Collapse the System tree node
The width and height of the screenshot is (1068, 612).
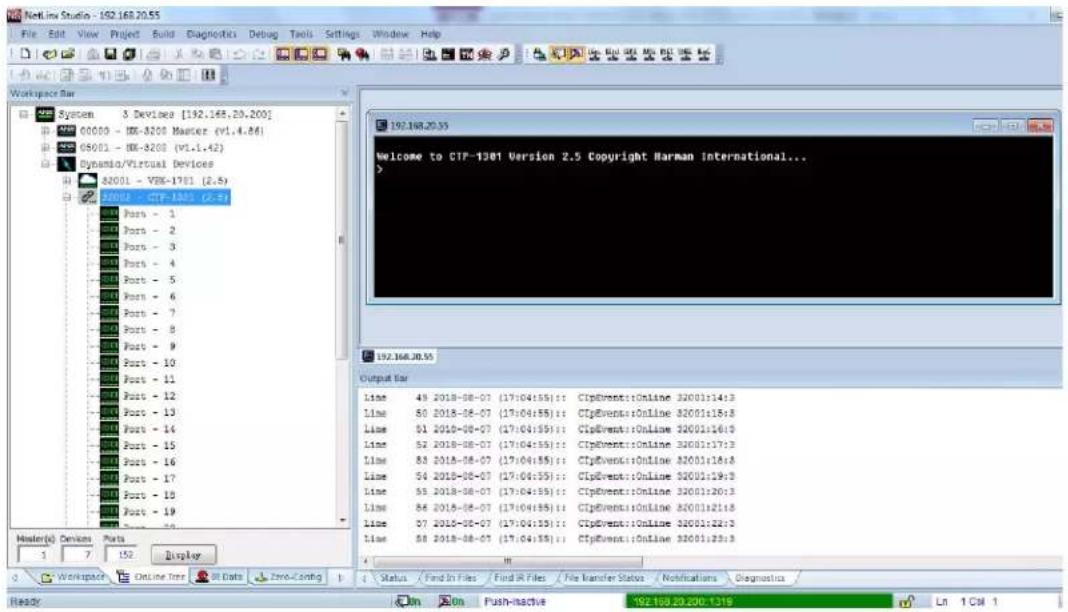[24, 114]
